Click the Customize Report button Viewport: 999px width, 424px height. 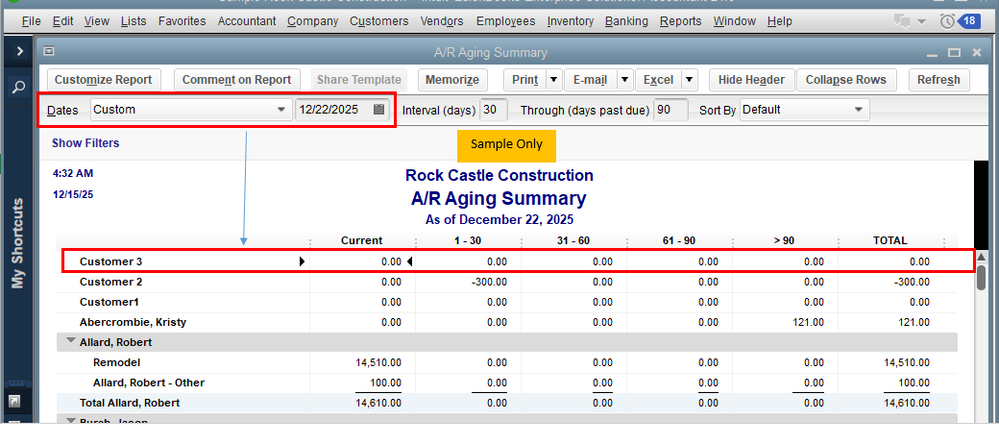click(x=103, y=80)
